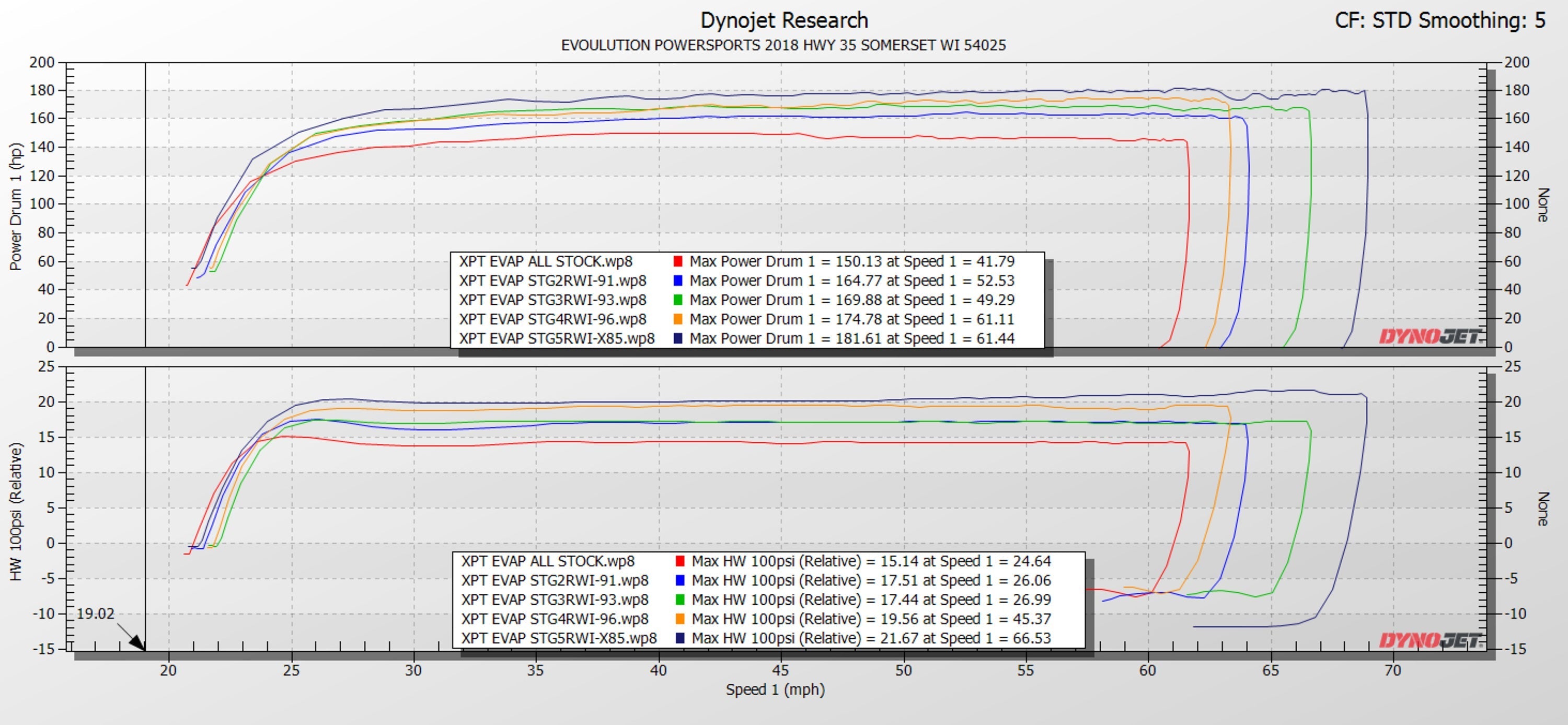Click red swatch in HW 100psi legend
The height and width of the screenshot is (725, 1568).
pos(680,561)
